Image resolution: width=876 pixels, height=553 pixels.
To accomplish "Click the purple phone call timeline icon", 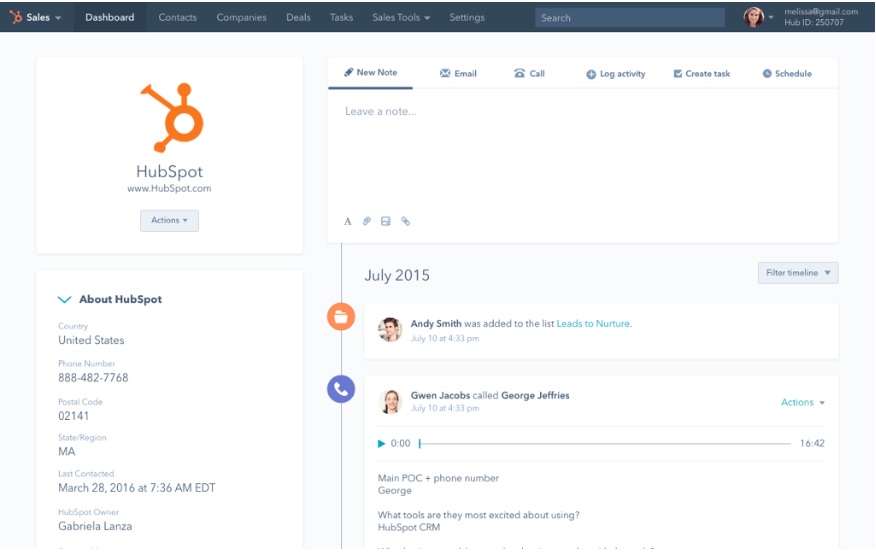I will tap(341, 389).
